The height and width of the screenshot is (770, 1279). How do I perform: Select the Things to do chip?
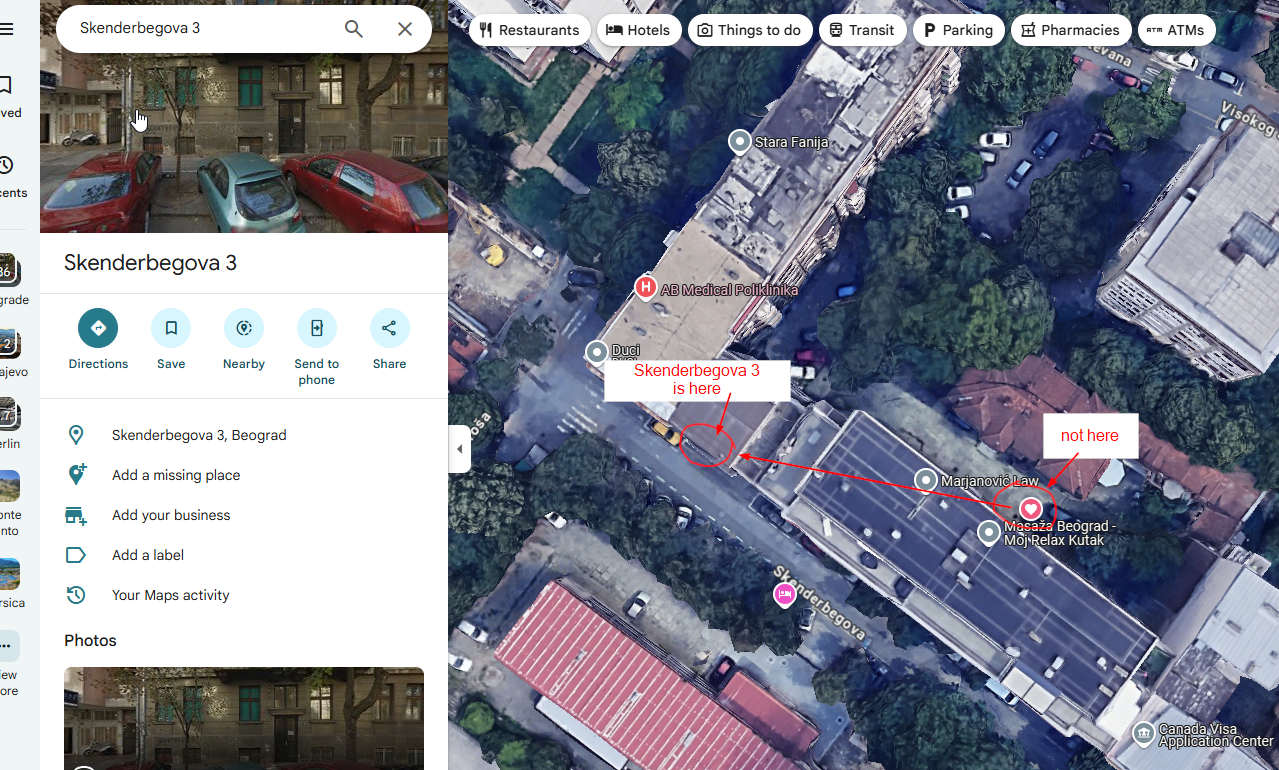click(x=750, y=30)
